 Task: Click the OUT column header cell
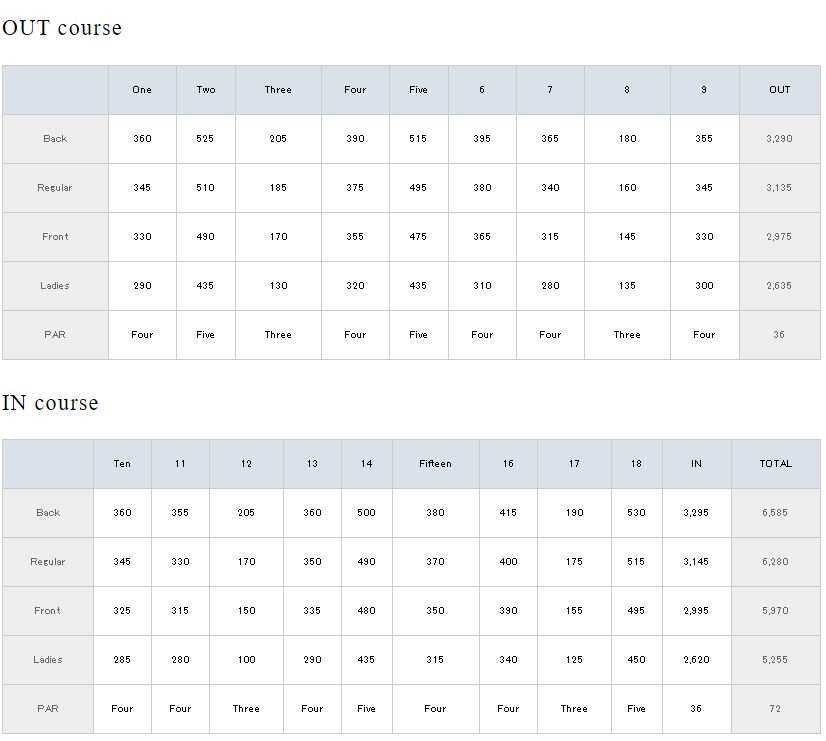(779, 90)
